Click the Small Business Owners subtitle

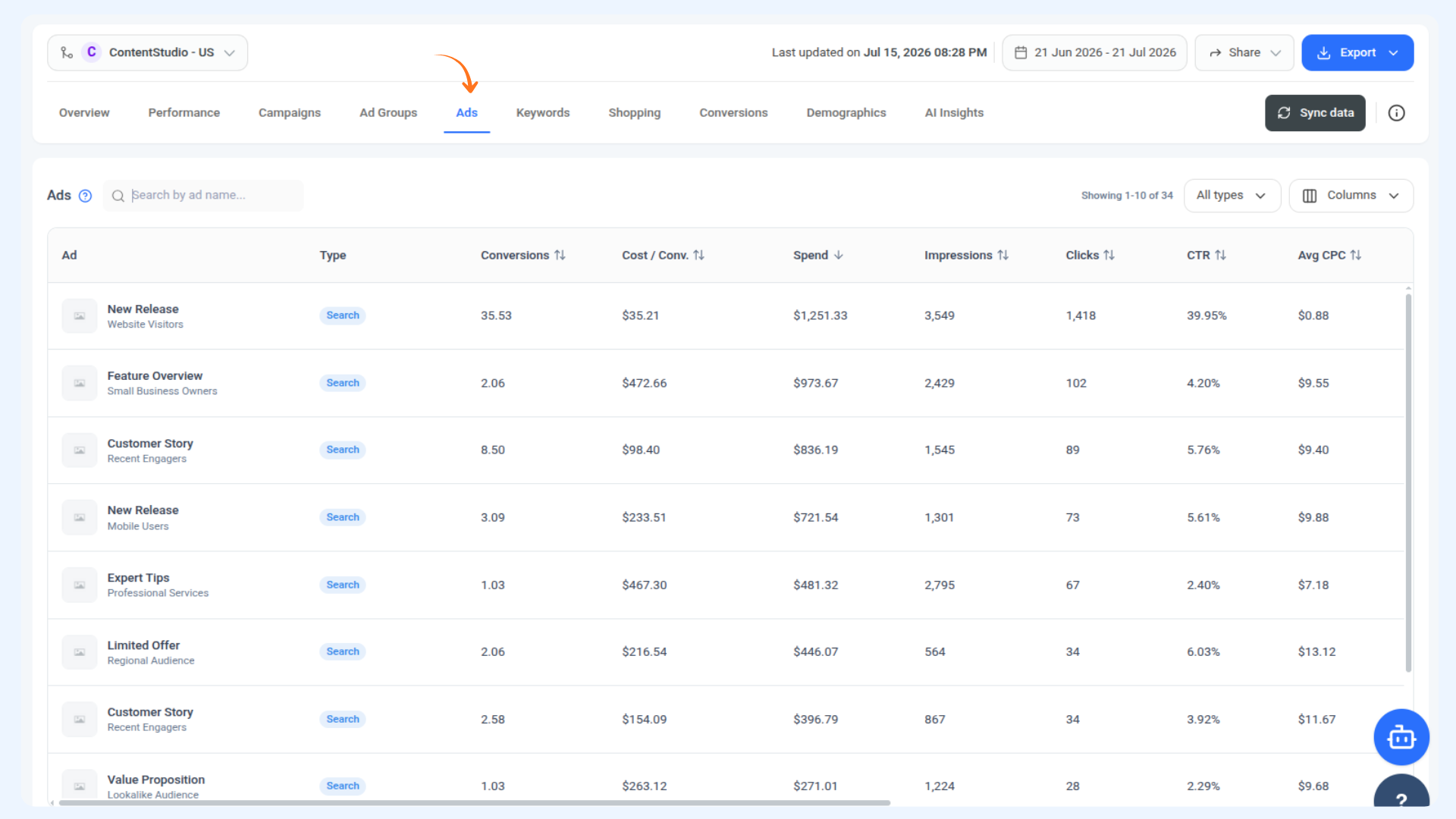point(162,391)
